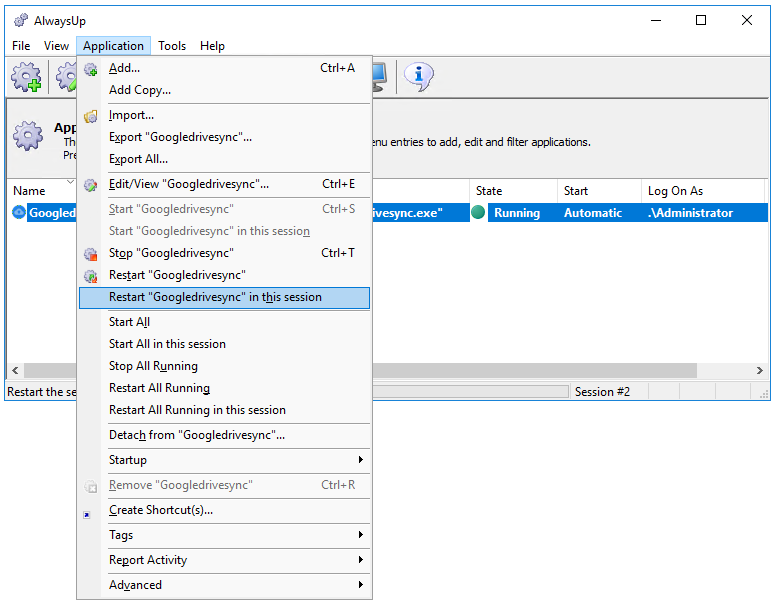Click the green Running state indicator

point(478,213)
